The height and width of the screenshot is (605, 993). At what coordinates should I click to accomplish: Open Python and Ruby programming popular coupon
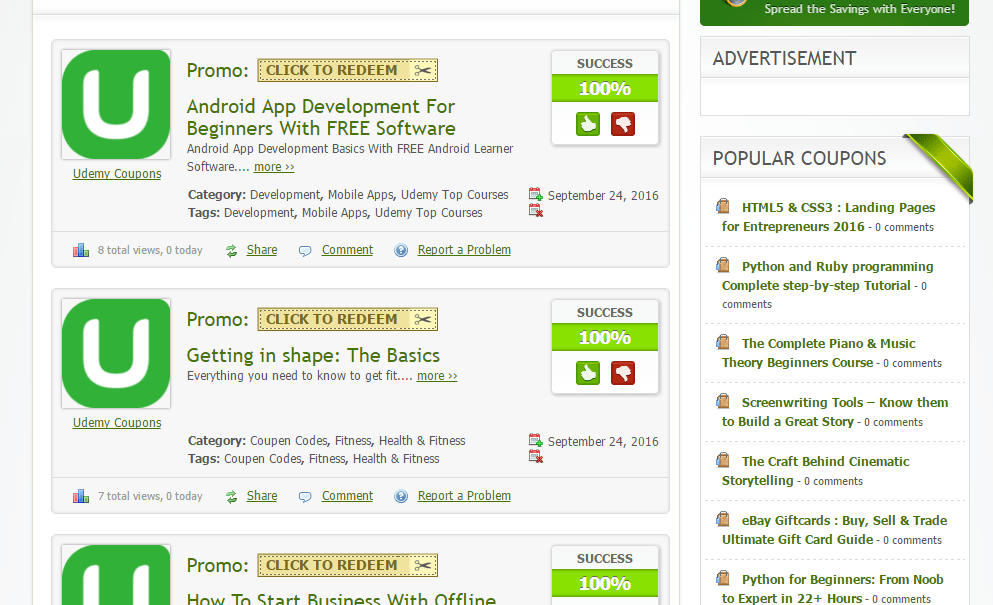pos(828,276)
